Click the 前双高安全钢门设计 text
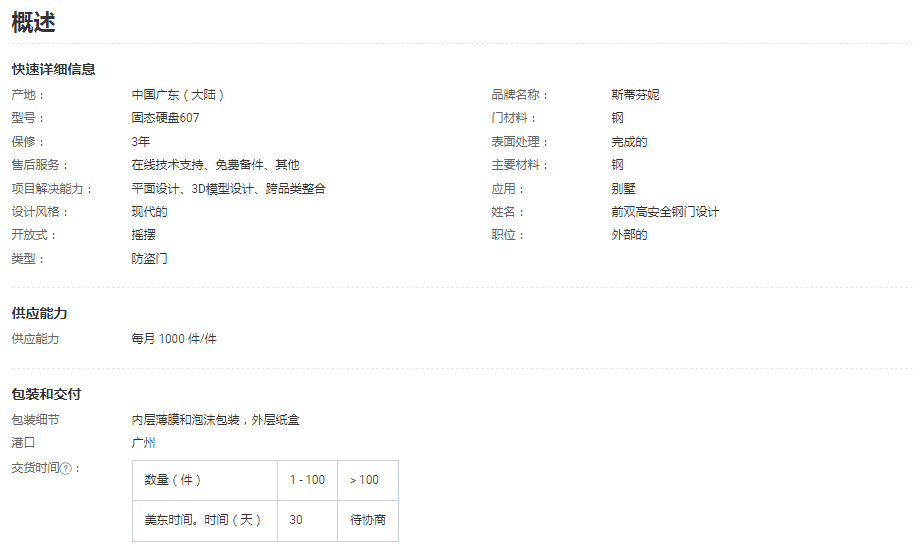The image size is (914, 558). tap(665, 212)
